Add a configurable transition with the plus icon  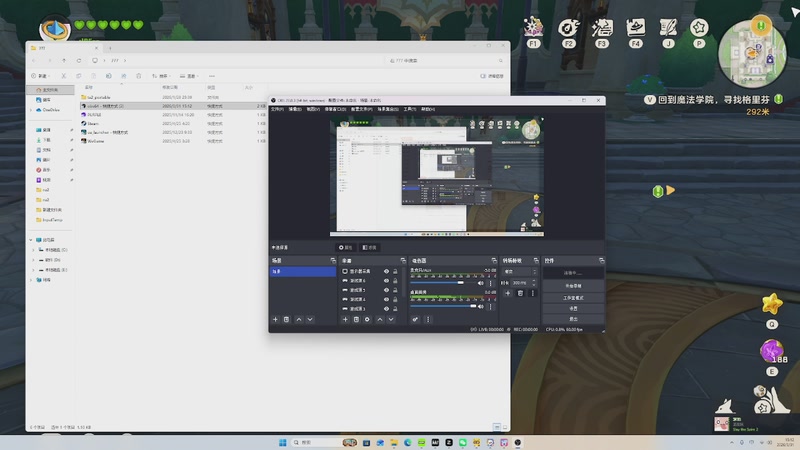coord(508,293)
